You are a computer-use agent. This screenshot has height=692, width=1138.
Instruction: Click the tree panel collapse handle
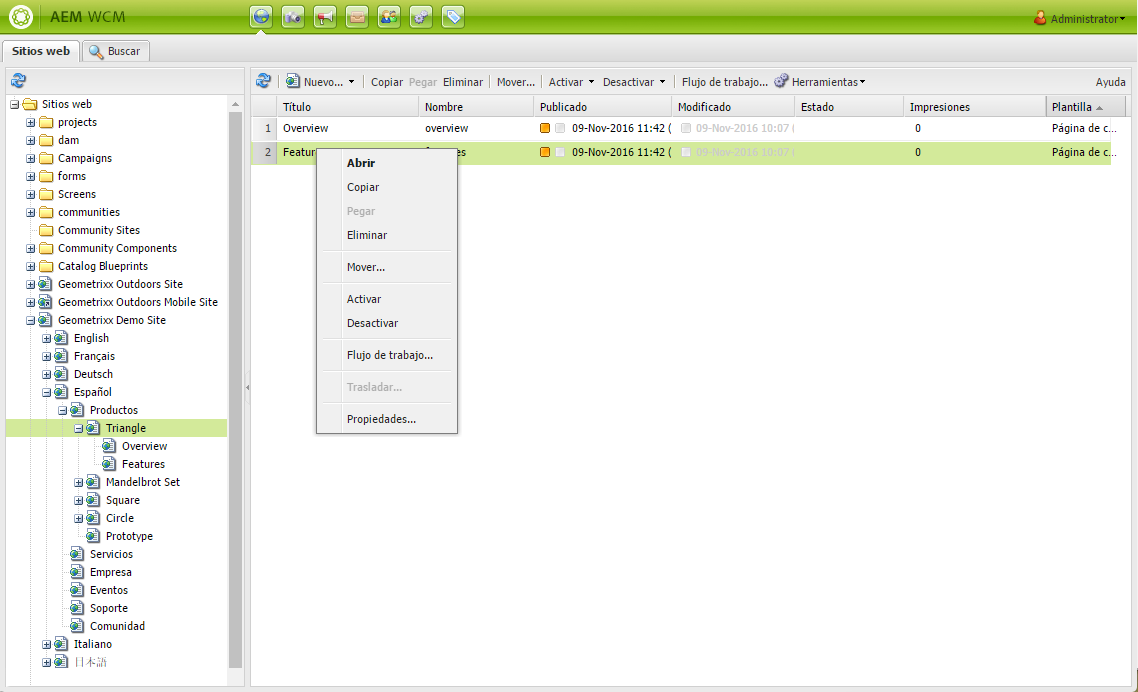click(247, 388)
